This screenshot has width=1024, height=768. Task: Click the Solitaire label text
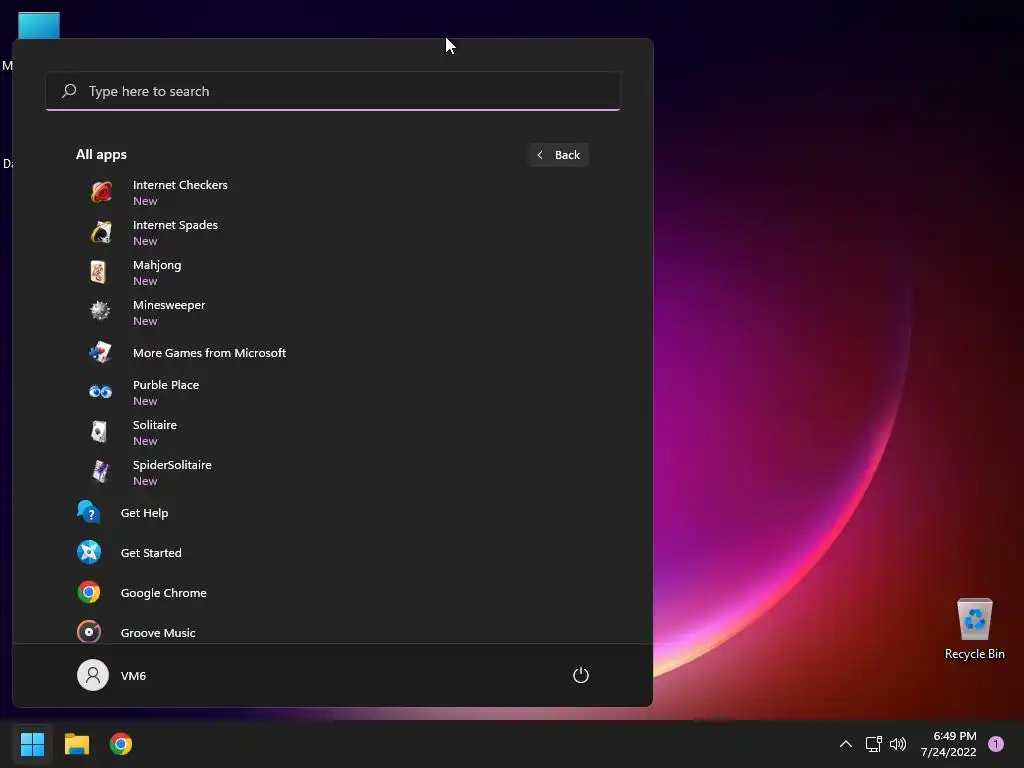pos(155,424)
